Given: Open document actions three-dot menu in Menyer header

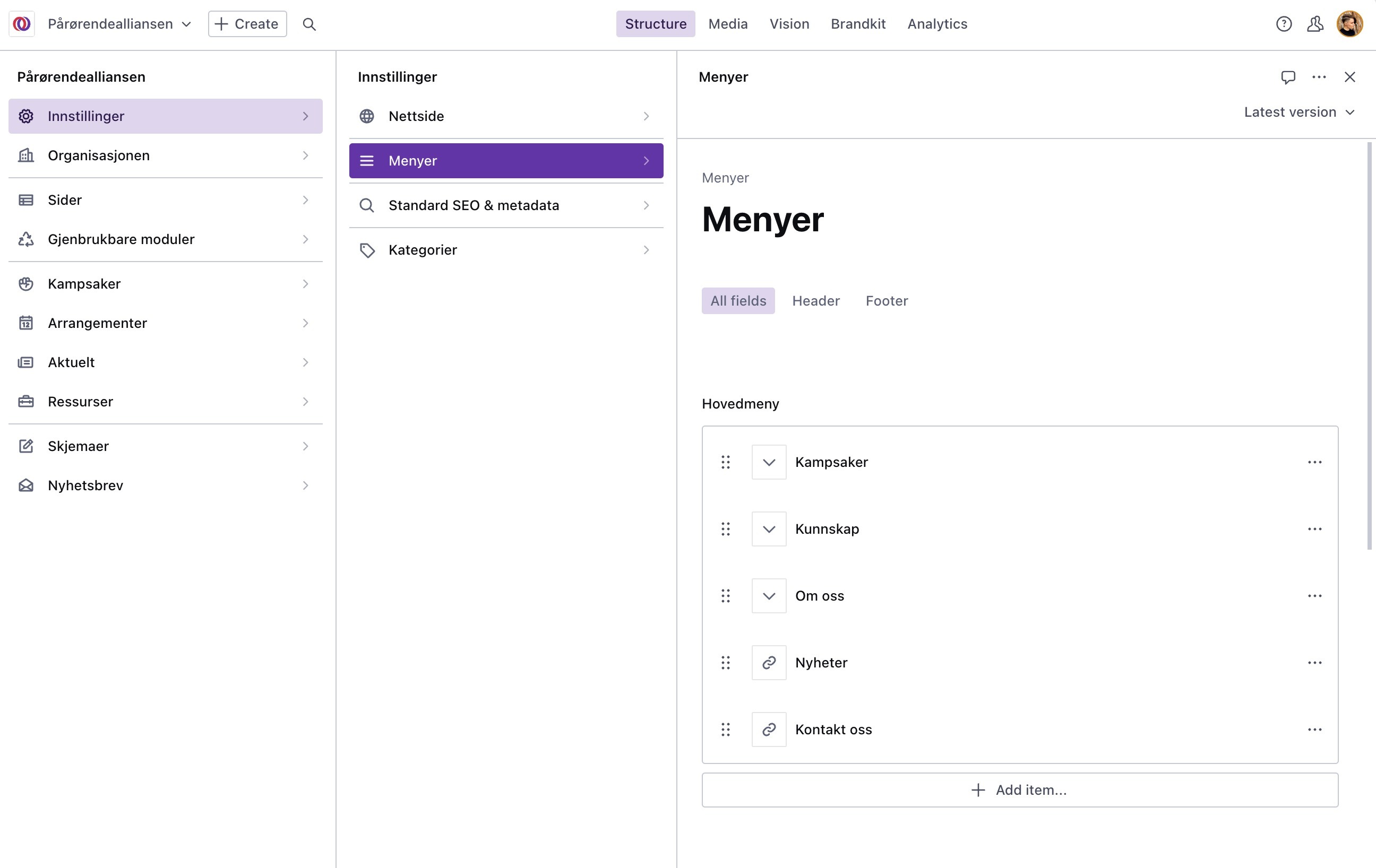Looking at the screenshot, I should tap(1319, 77).
